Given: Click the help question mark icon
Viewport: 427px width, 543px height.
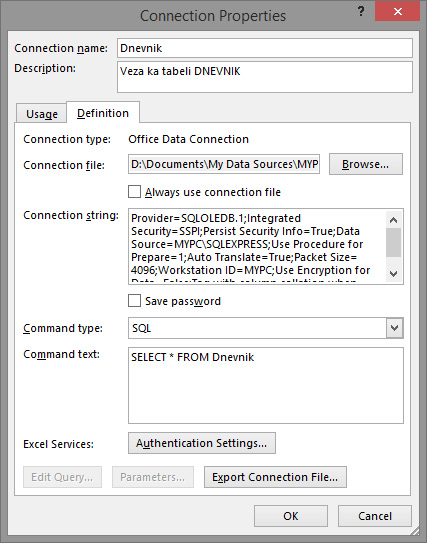Looking at the screenshot, I should tap(361, 12).
